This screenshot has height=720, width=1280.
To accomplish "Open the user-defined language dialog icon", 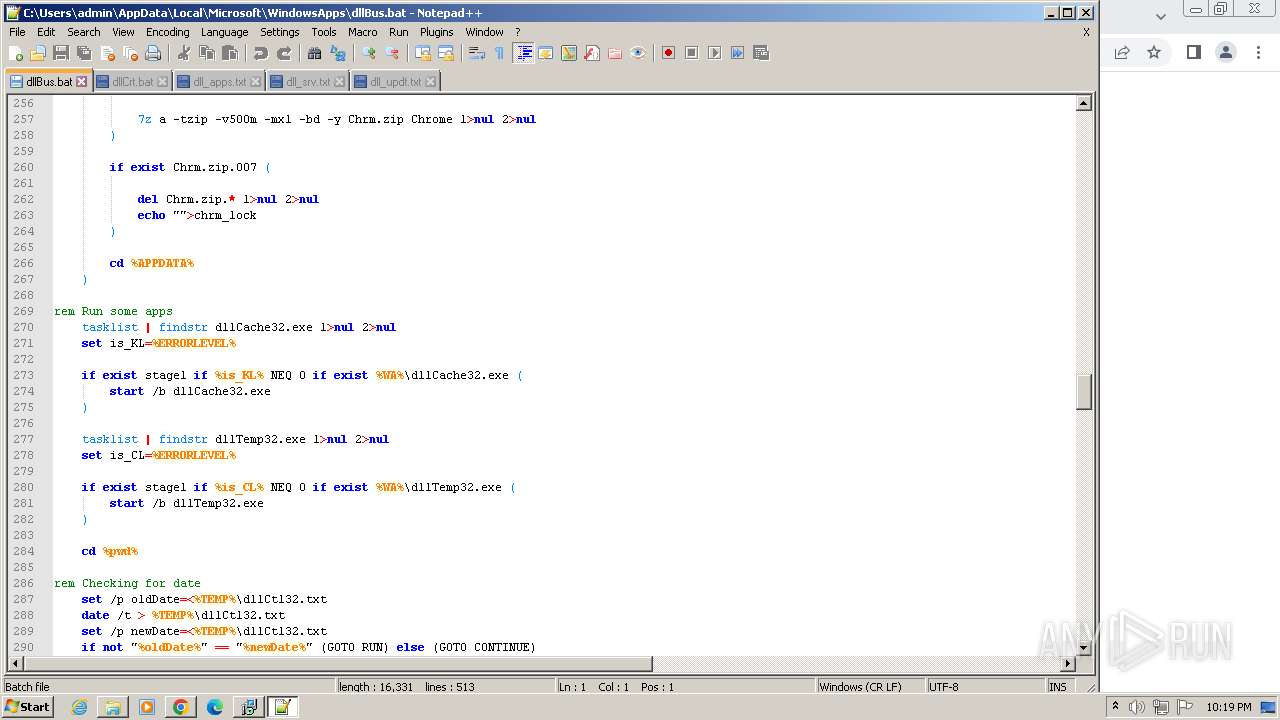I will click(x=546, y=53).
